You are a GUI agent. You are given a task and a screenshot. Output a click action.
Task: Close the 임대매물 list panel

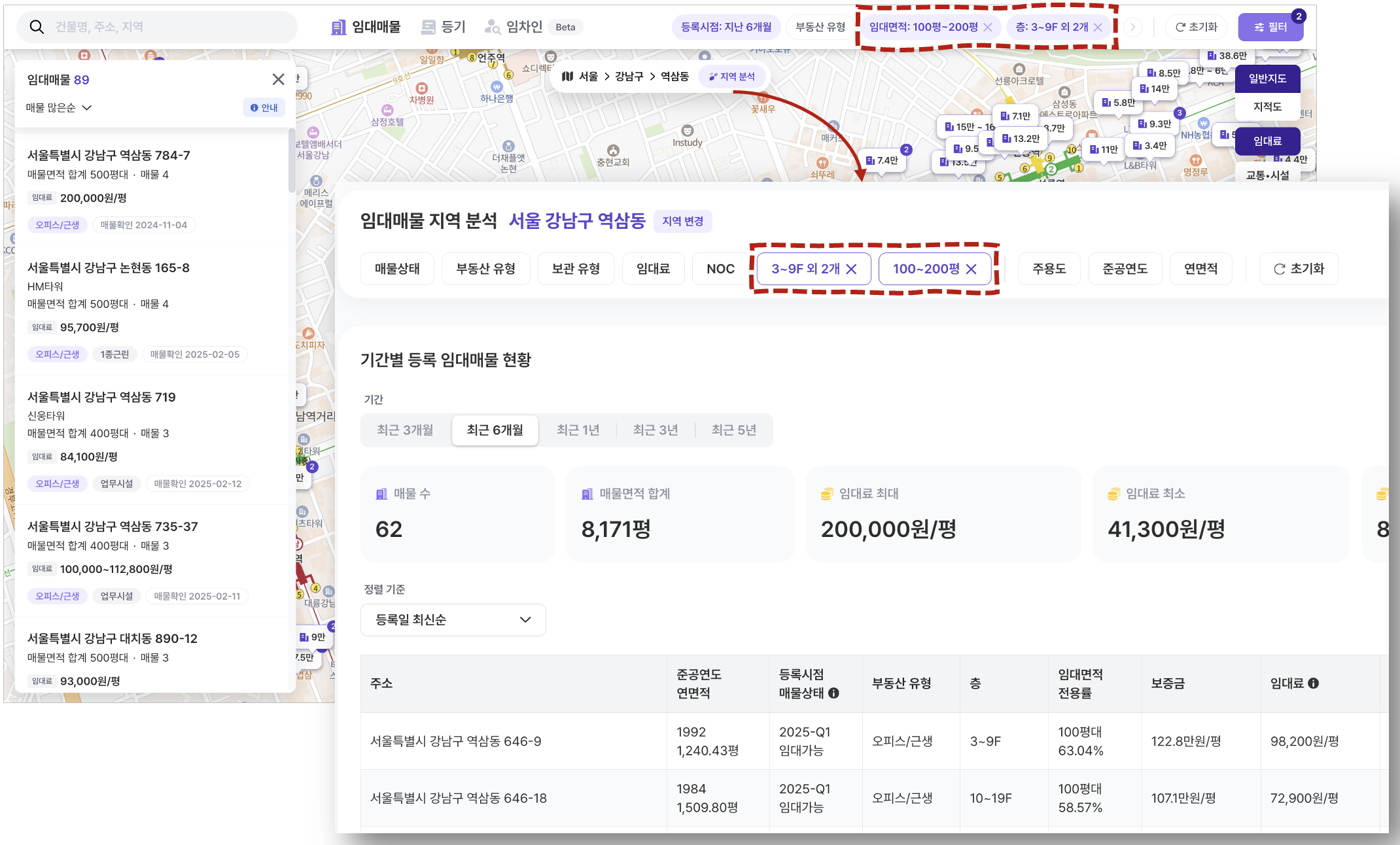pyautogui.click(x=278, y=79)
